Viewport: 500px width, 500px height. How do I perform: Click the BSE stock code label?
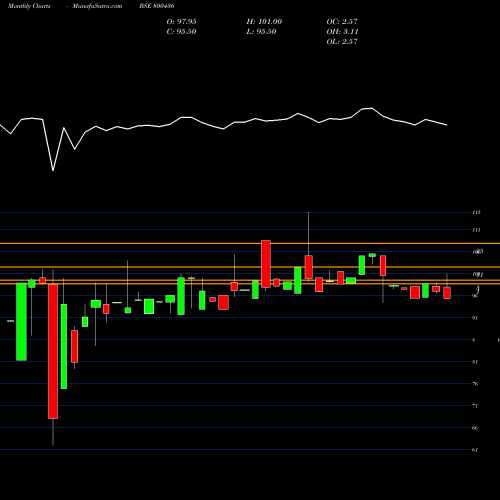tap(157, 6)
